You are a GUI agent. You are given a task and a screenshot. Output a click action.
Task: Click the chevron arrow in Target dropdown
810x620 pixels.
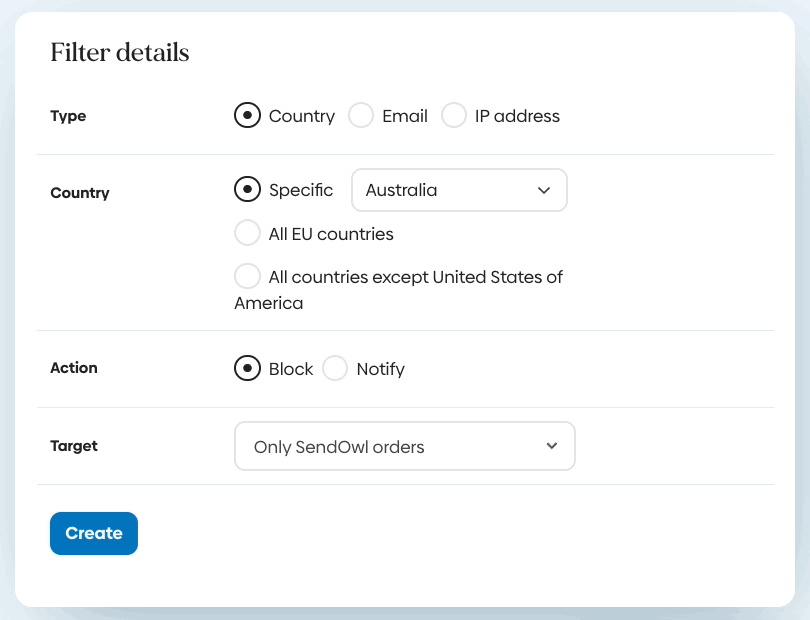click(552, 446)
